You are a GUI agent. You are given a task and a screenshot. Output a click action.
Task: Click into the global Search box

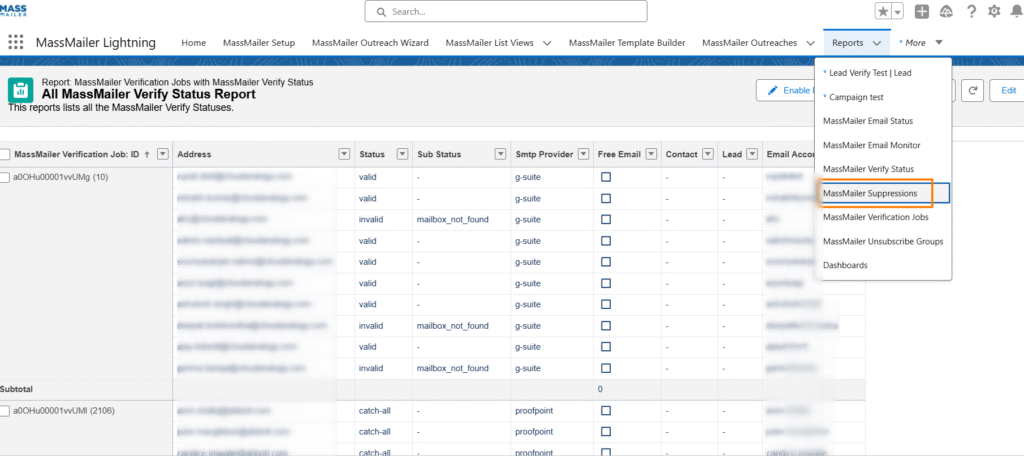click(505, 11)
